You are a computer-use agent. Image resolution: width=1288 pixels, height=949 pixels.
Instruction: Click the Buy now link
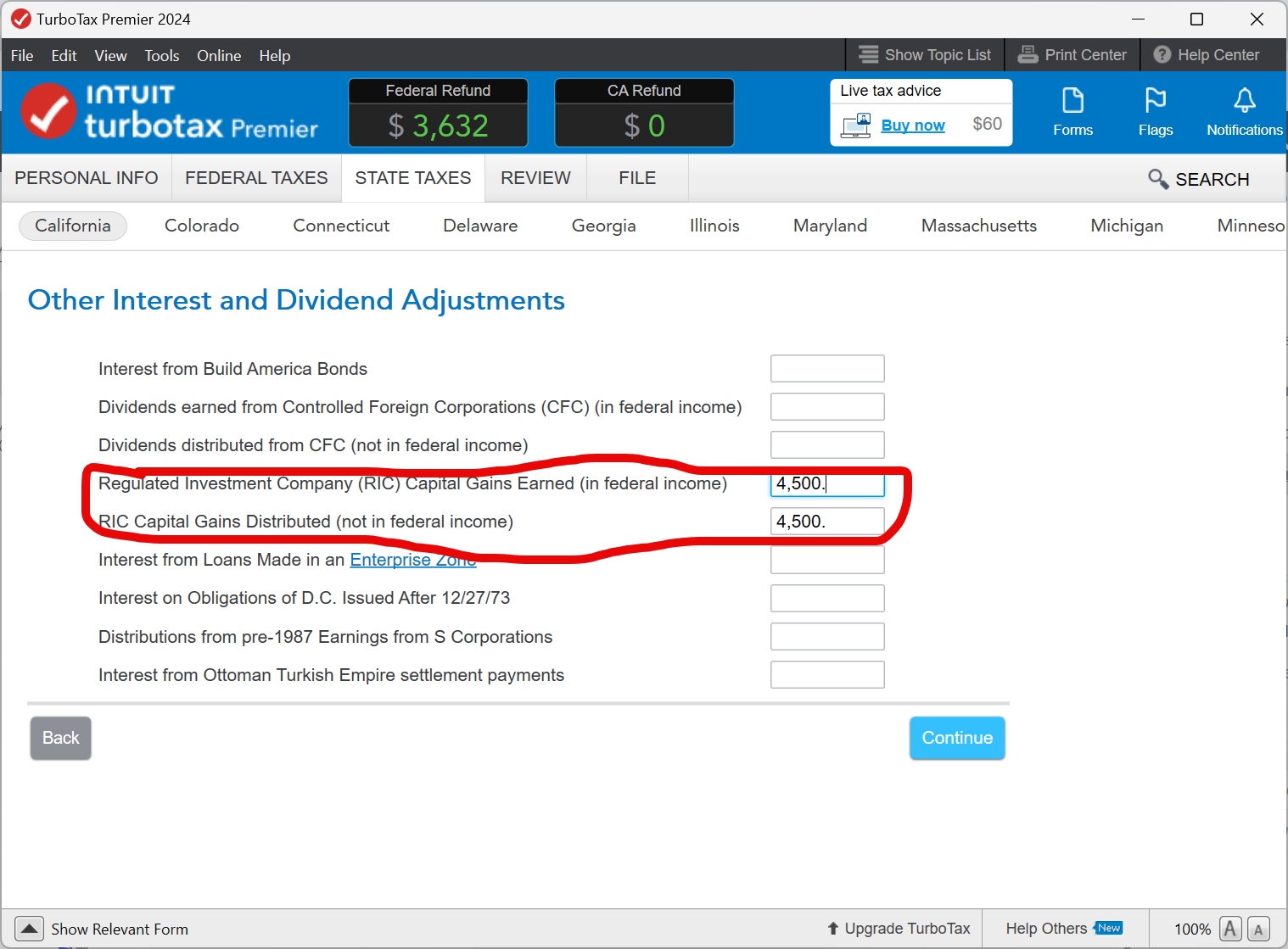pyautogui.click(x=913, y=126)
